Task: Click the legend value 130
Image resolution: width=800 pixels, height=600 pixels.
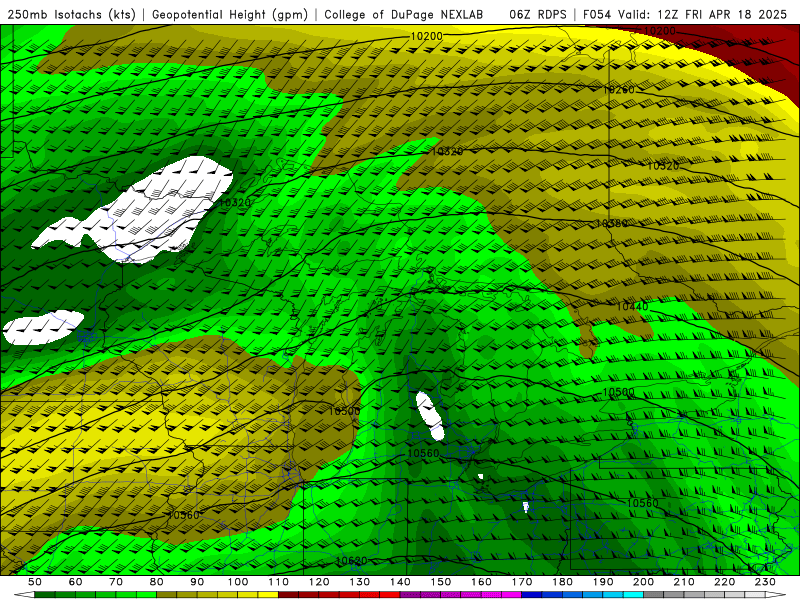Action: (x=360, y=582)
